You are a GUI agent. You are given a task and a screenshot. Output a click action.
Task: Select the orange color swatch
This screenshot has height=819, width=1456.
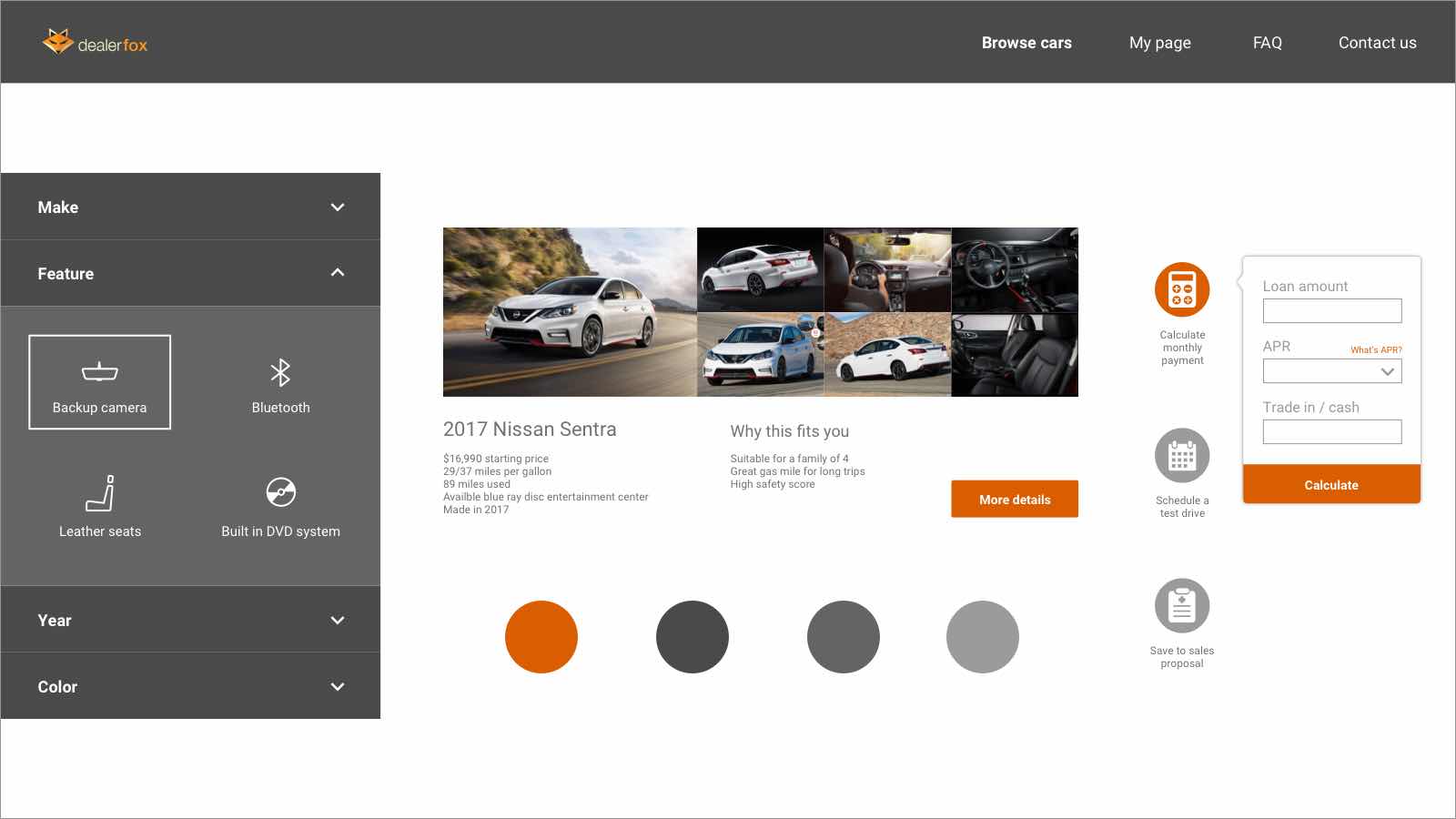(541, 637)
